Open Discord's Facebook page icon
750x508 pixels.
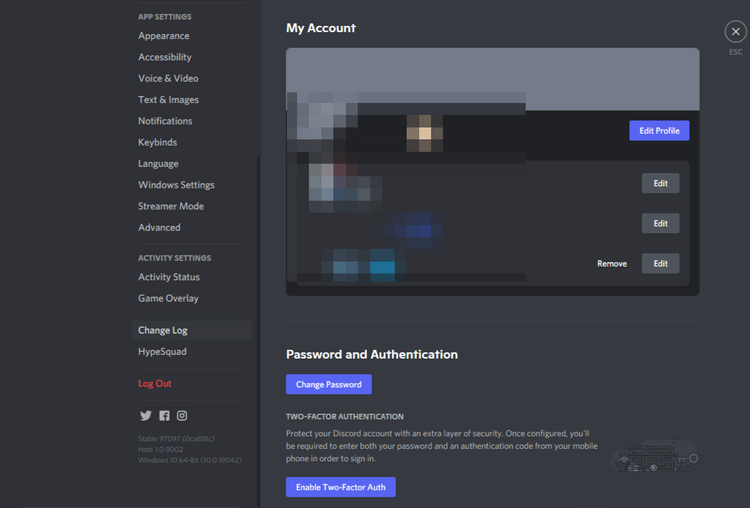coord(164,416)
